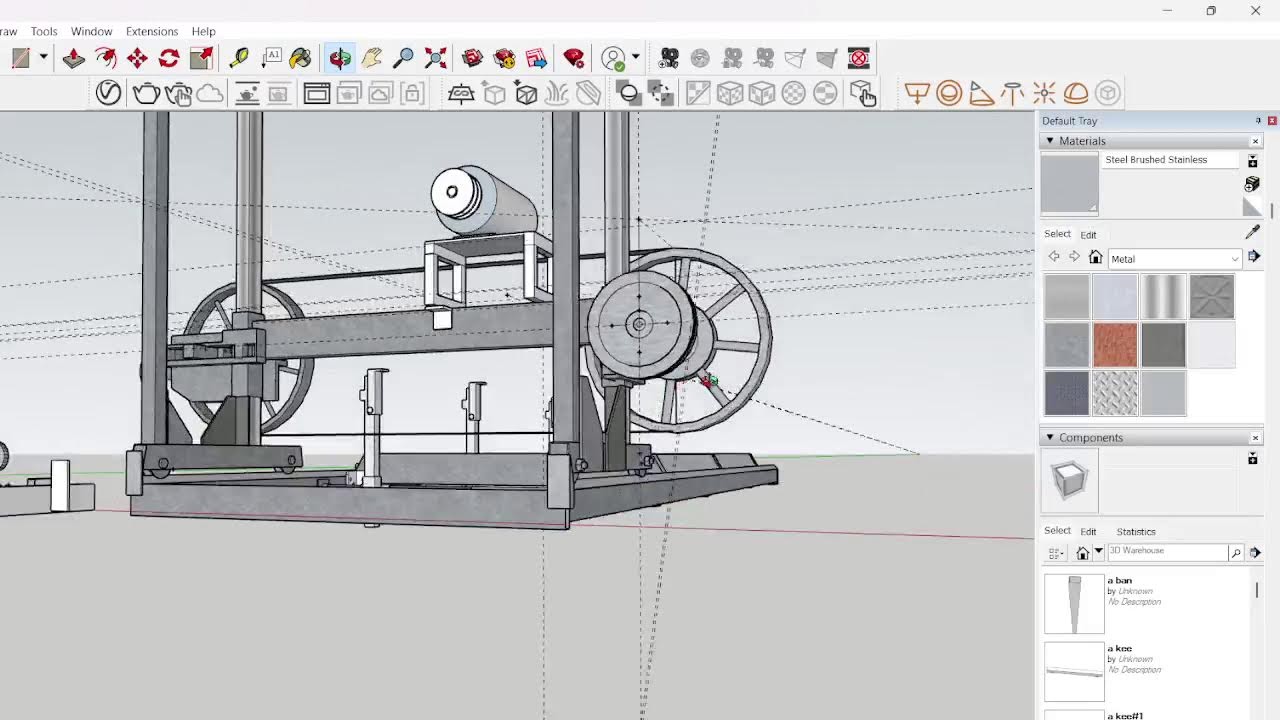The width and height of the screenshot is (1280, 720).
Task: Open the Window menu
Action: [92, 31]
